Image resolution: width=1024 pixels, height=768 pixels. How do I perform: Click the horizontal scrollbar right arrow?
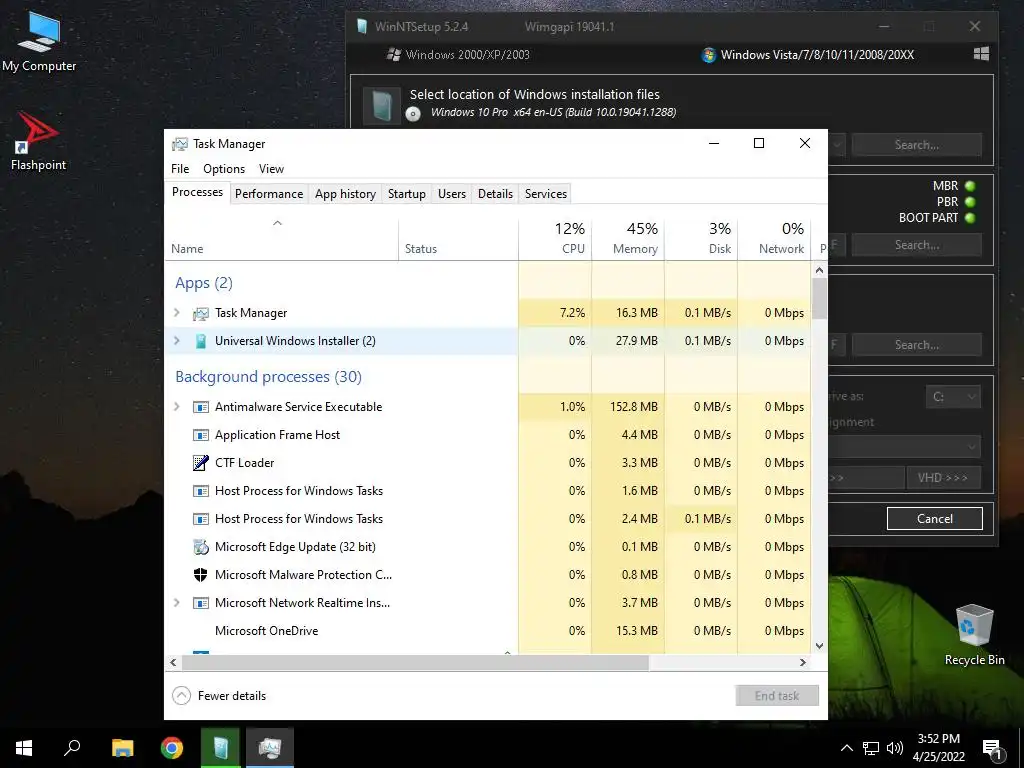point(803,662)
